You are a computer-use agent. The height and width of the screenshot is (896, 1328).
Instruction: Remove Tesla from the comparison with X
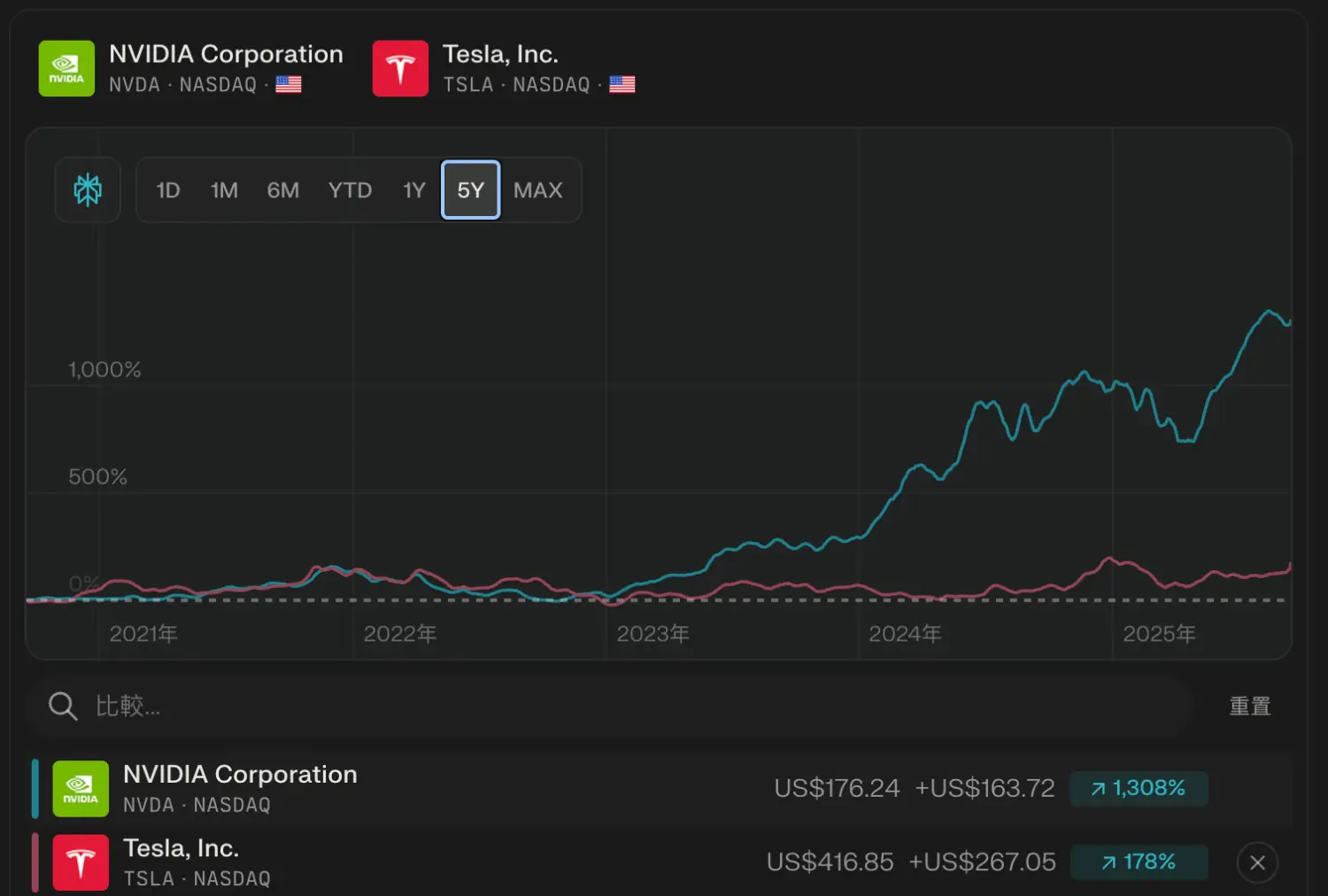1257,862
